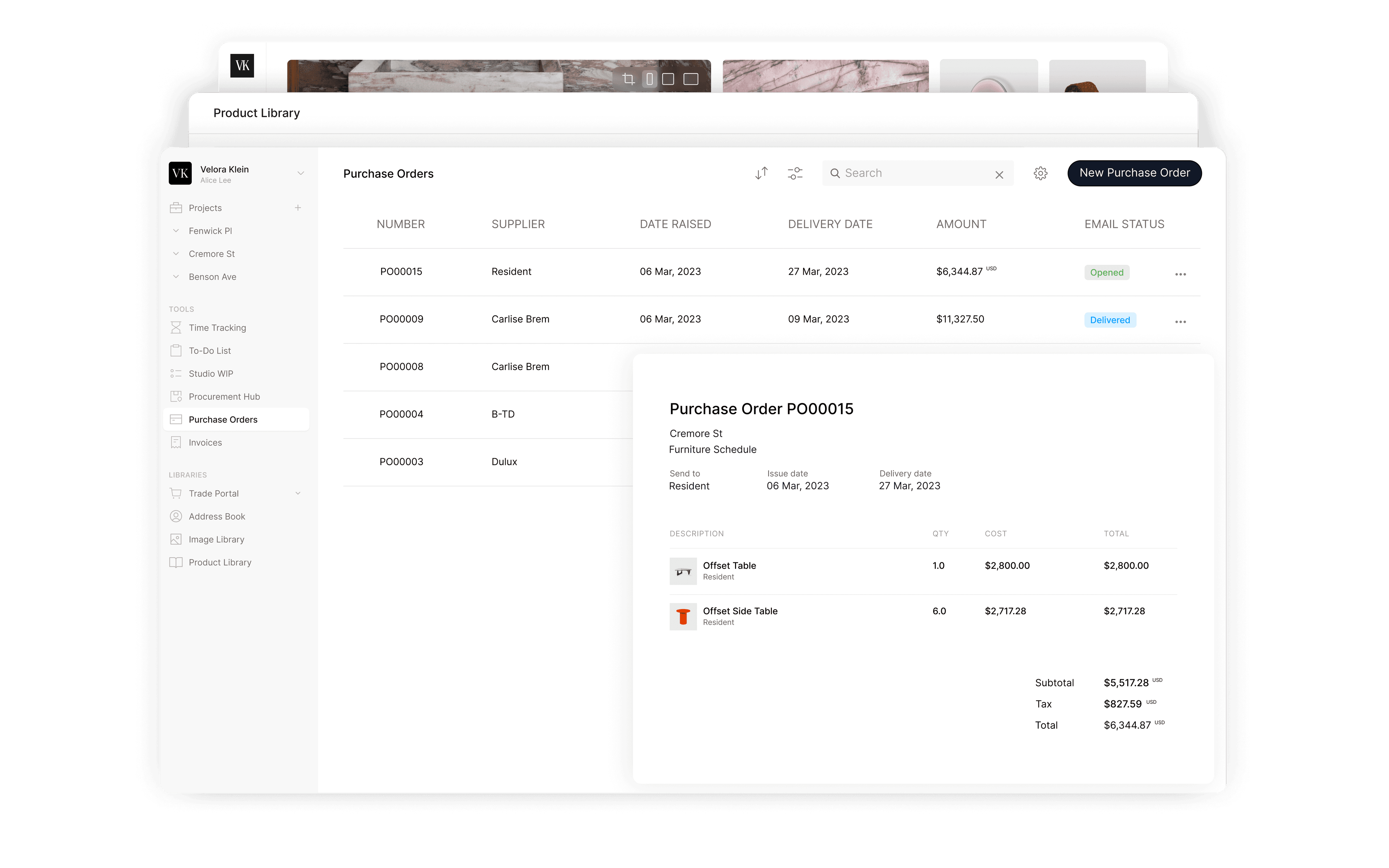Image resolution: width=1389 pixels, height=868 pixels.
Task: Click the B-TD supplier cell
Action: [x=503, y=415]
